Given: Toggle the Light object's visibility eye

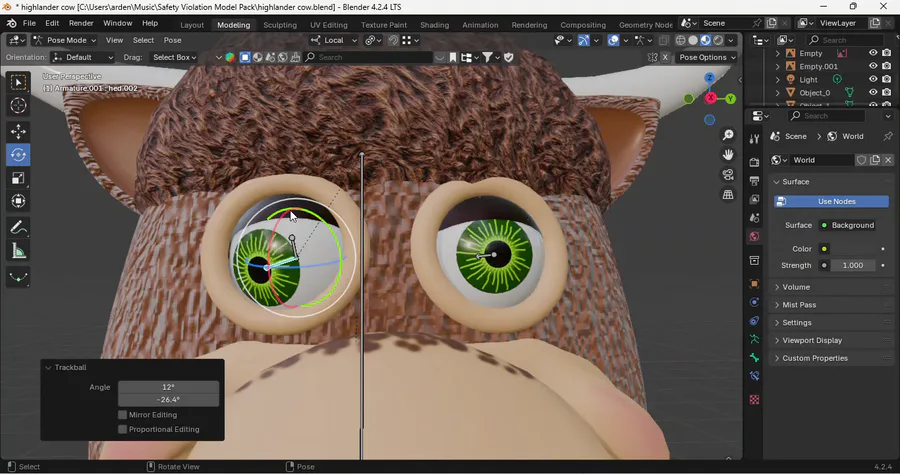Looking at the screenshot, I should tap(873, 79).
